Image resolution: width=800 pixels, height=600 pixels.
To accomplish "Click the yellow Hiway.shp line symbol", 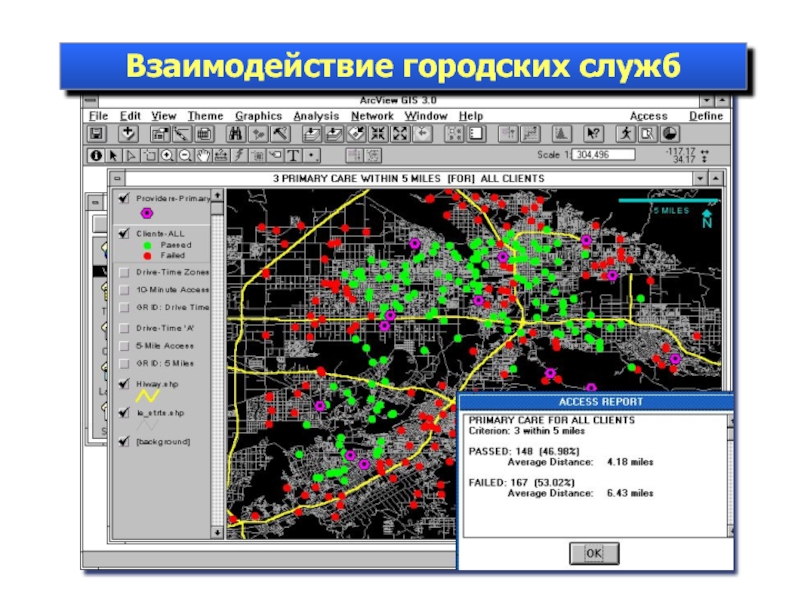I will click(x=147, y=397).
